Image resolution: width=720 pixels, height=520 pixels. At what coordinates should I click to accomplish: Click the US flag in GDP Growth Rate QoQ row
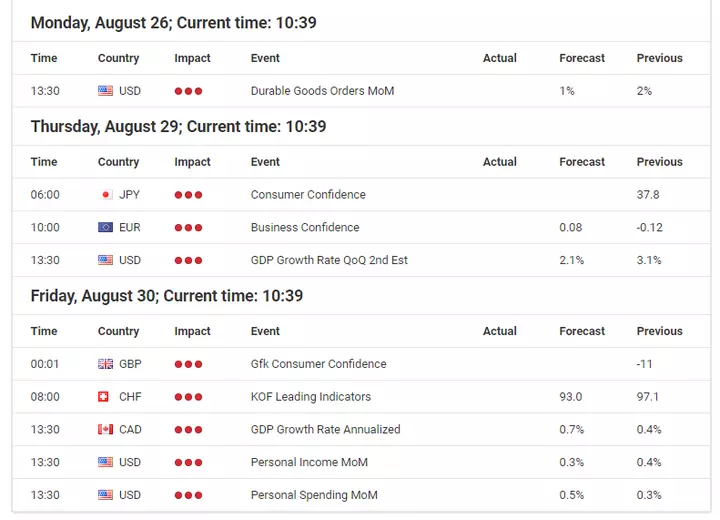click(x=105, y=260)
